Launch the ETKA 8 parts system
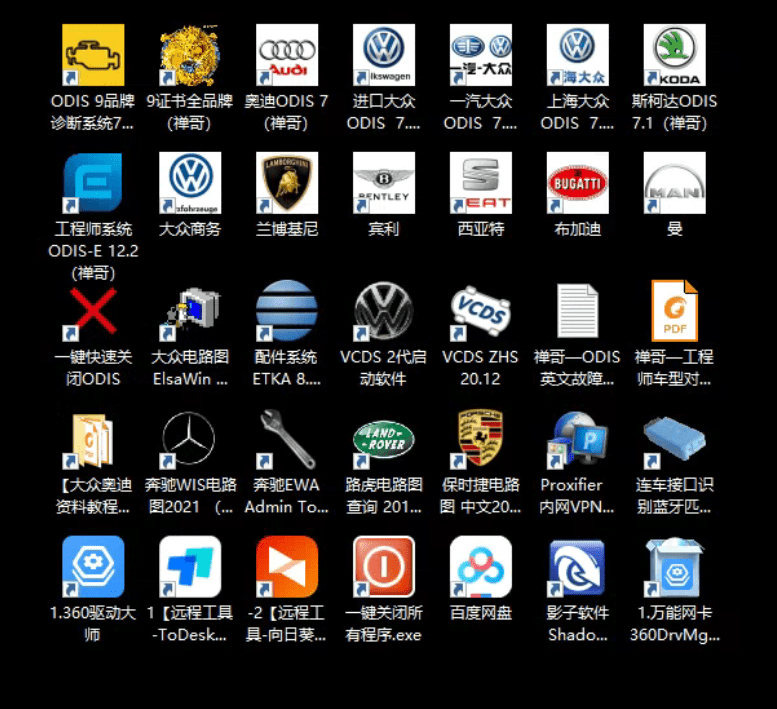The width and height of the screenshot is (777, 709). 287,312
